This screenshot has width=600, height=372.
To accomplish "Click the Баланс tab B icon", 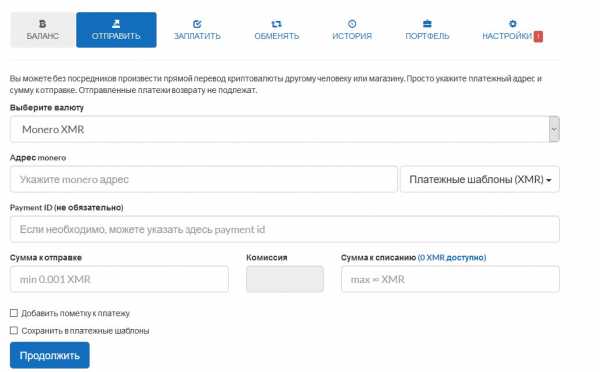I will click(42, 24).
